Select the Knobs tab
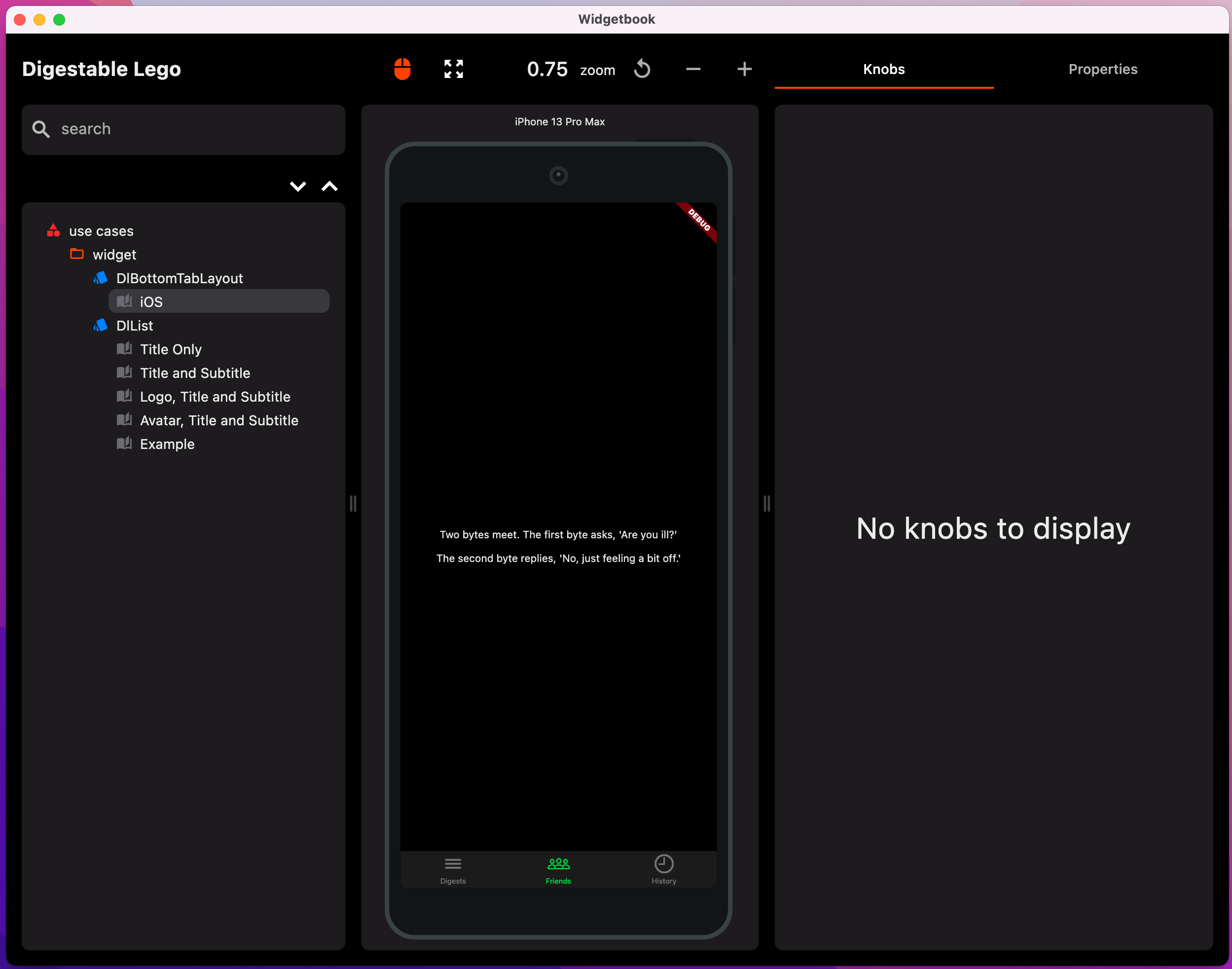Viewport: 1232px width, 969px height. (883, 69)
